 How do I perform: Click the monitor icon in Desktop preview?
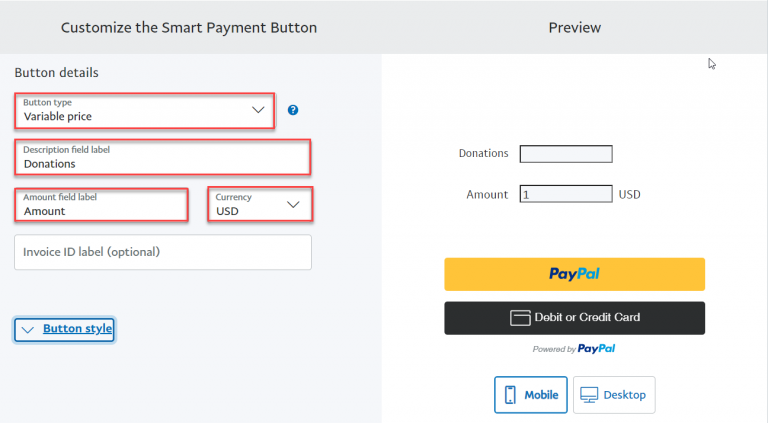[589, 395]
